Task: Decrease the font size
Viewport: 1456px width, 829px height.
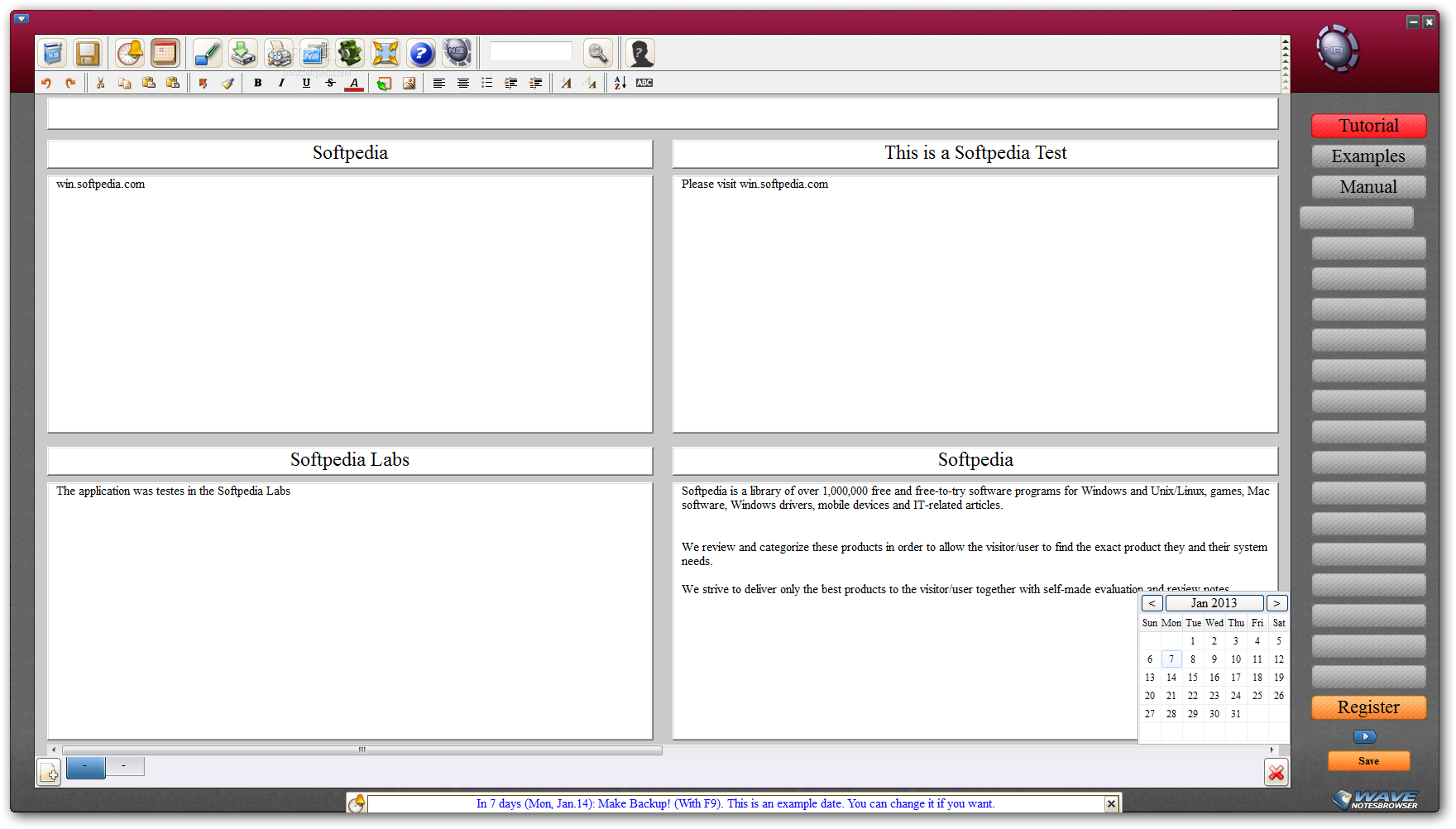Action: click(x=590, y=83)
